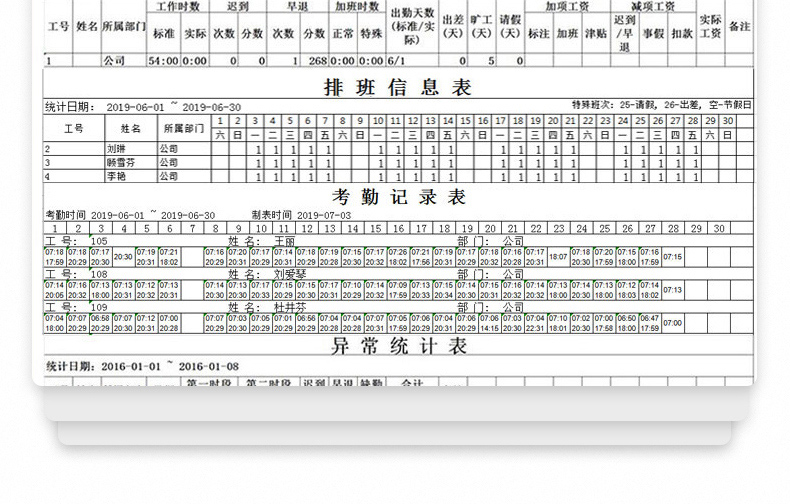The image size is (790, 504).
Task: Click the 出勤天数 column header
Action: coord(412,26)
